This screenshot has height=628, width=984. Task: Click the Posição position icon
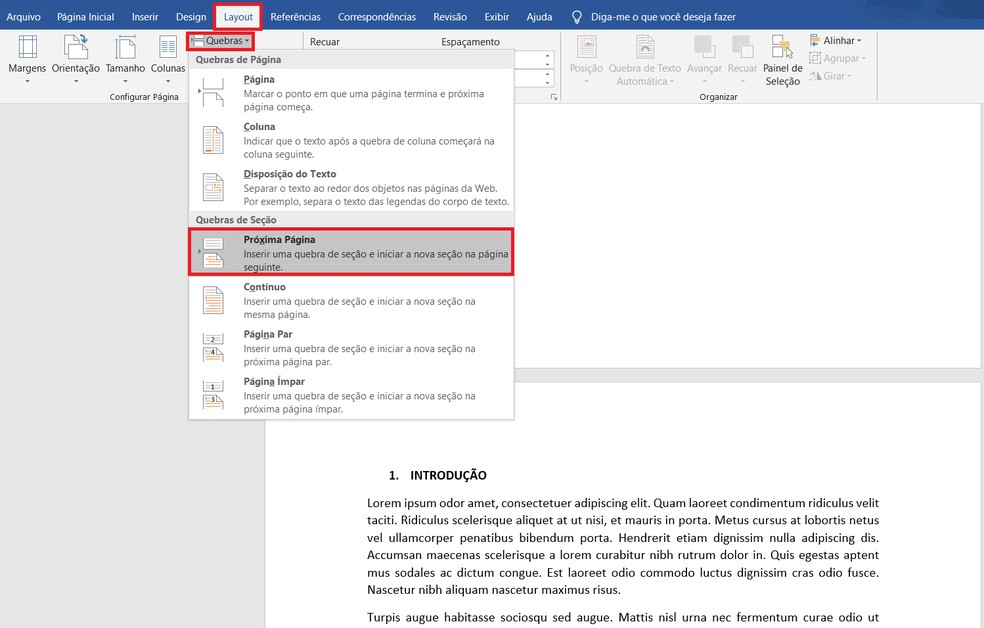point(586,46)
